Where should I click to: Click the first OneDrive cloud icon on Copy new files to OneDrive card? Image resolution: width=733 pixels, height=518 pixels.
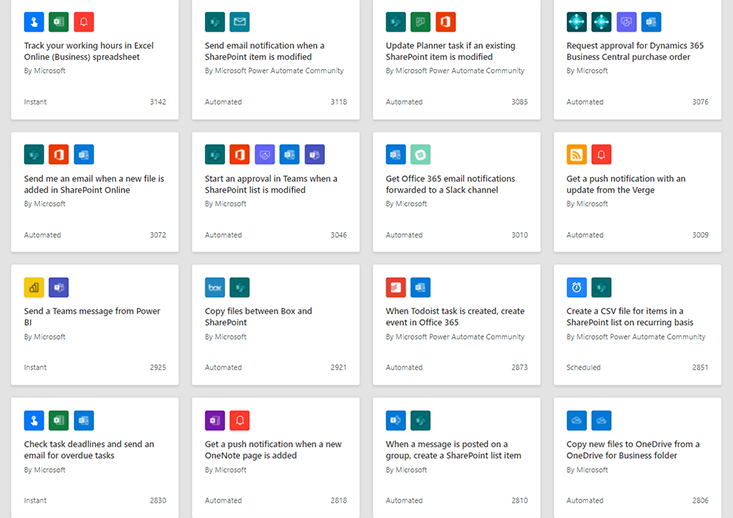tap(577, 421)
